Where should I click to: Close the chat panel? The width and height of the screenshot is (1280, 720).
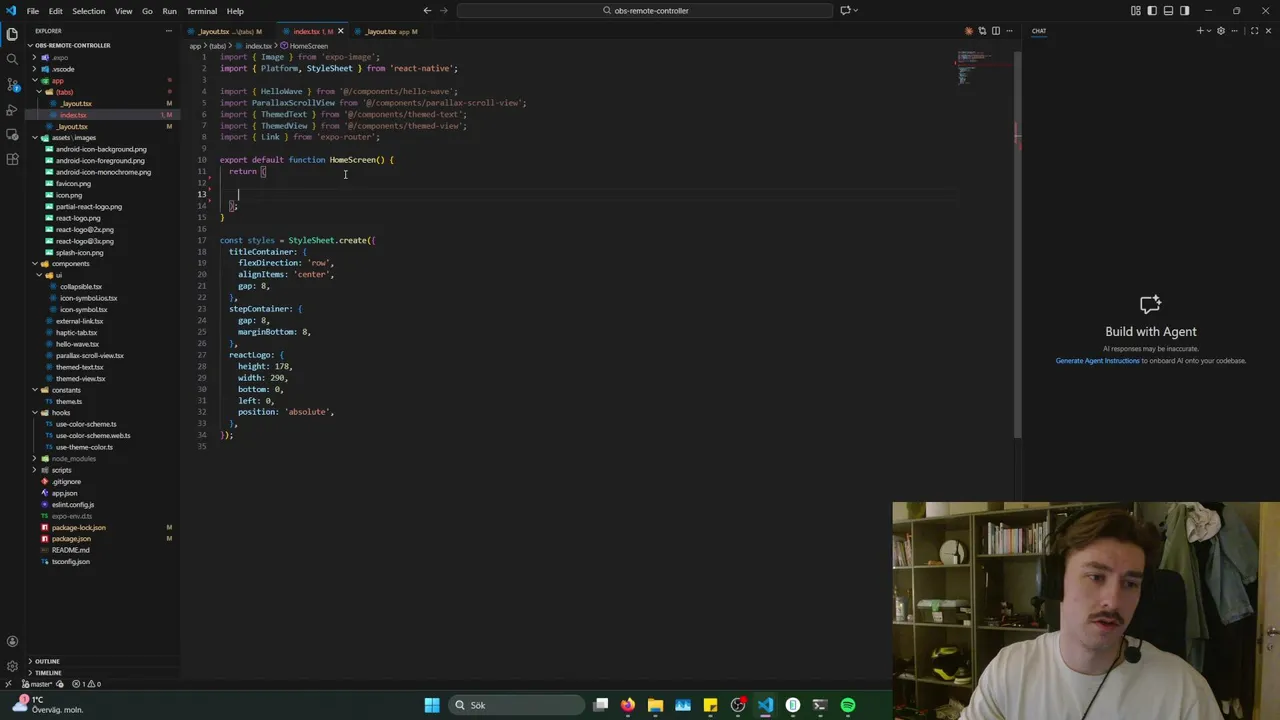click(1269, 31)
